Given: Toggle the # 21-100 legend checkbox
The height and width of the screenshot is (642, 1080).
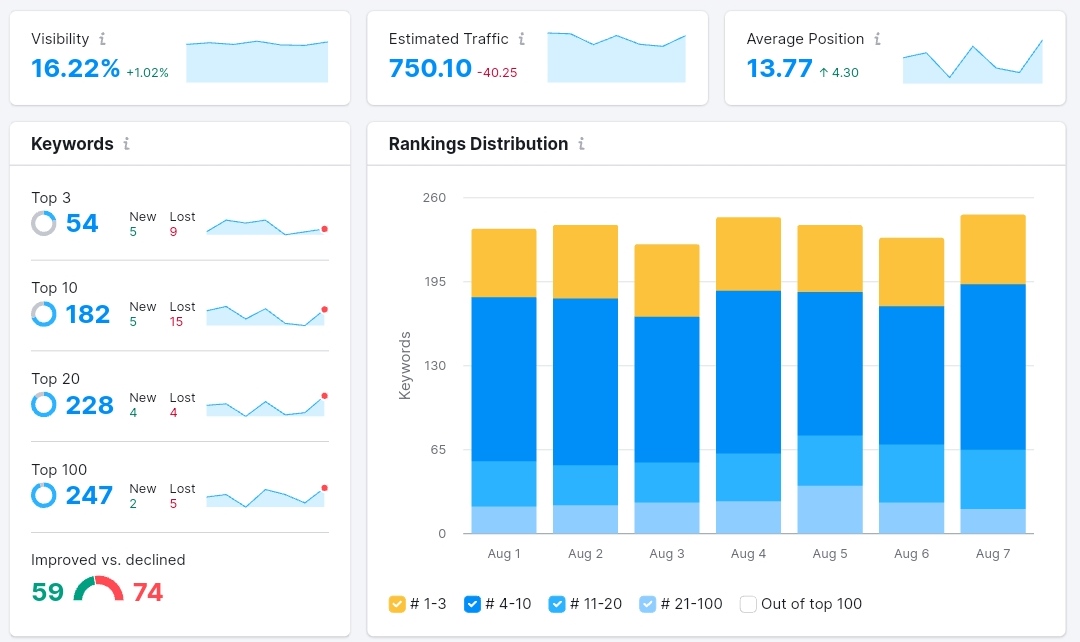Looking at the screenshot, I should coord(647,604).
